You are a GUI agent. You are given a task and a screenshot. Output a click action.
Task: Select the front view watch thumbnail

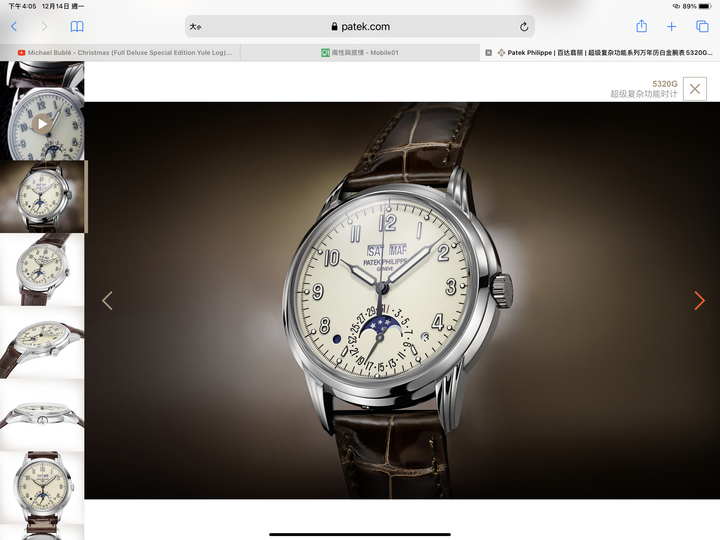point(42,488)
